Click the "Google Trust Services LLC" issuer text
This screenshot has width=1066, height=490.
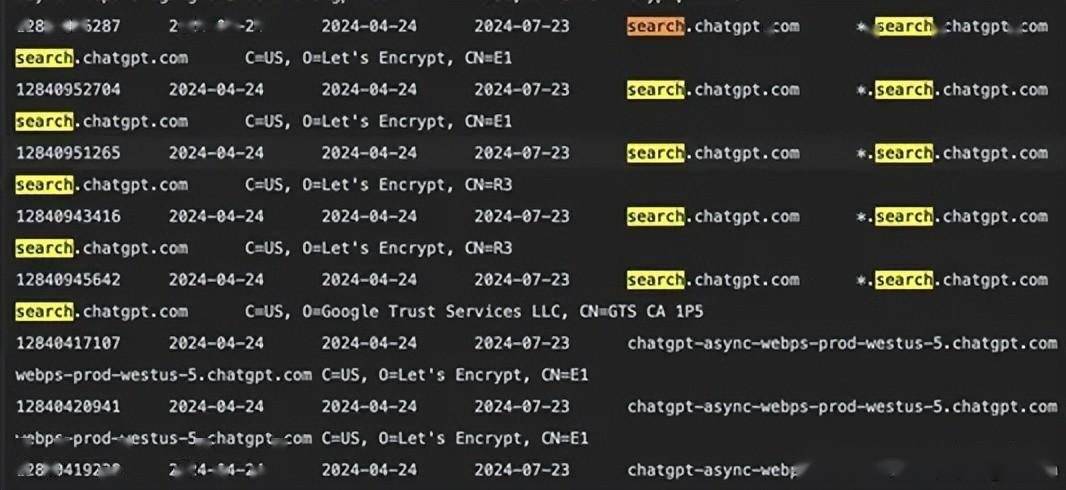point(445,312)
